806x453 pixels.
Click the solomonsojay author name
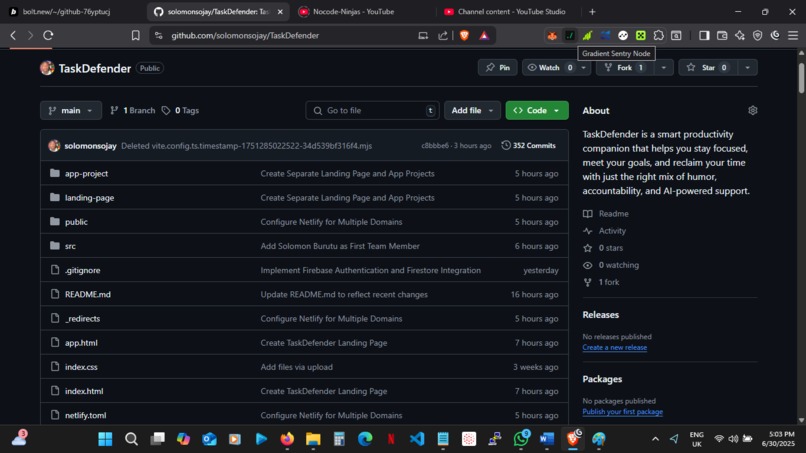click(90, 146)
